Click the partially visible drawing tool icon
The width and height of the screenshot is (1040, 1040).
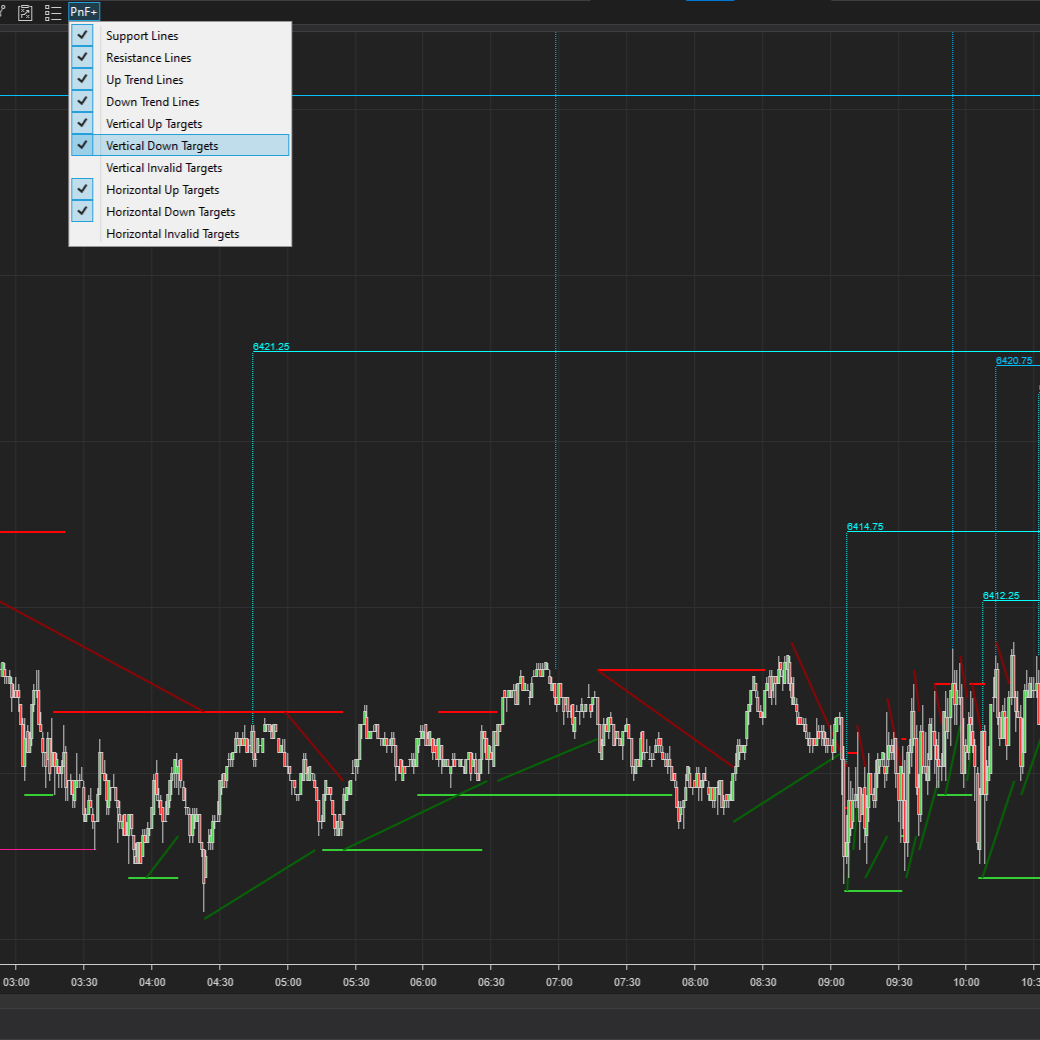4,12
